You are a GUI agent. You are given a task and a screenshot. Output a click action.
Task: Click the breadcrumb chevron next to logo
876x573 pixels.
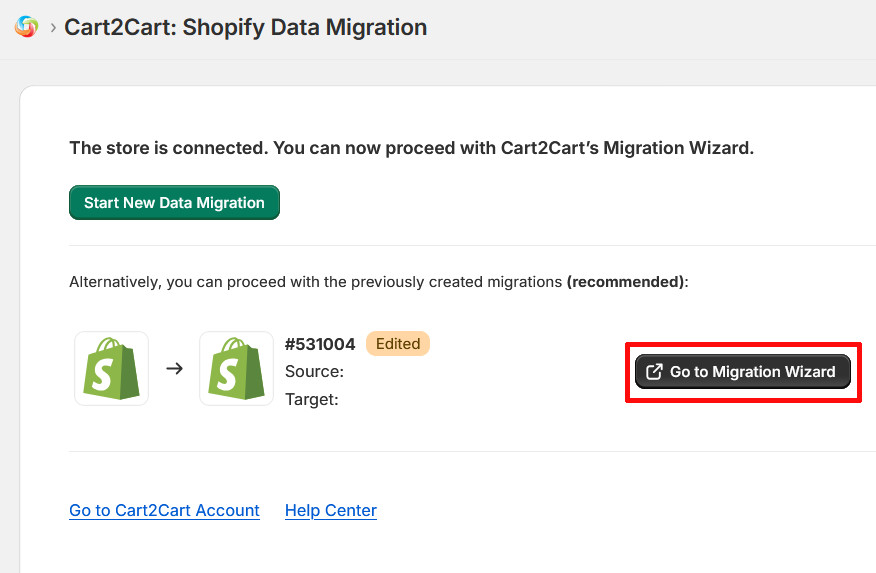[x=53, y=27]
